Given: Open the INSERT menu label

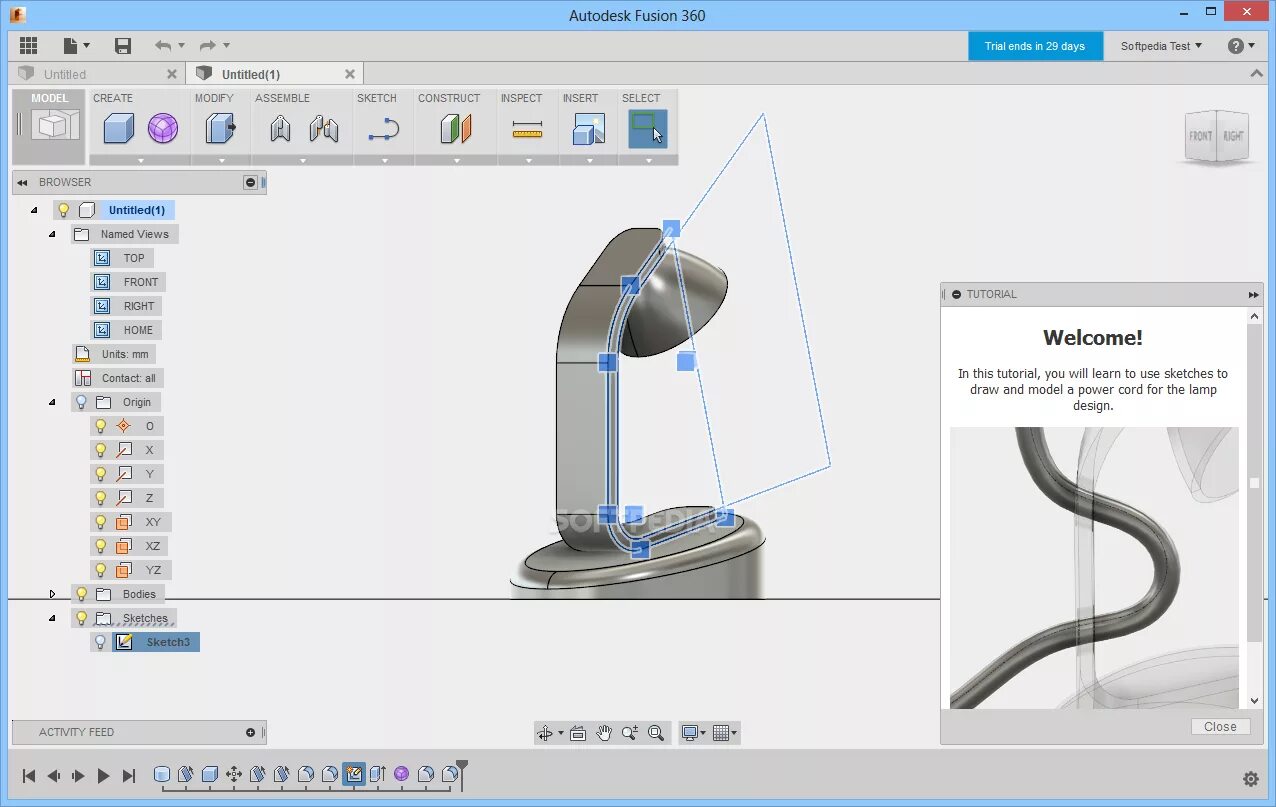Looking at the screenshot, I should (x=580, y=98).
